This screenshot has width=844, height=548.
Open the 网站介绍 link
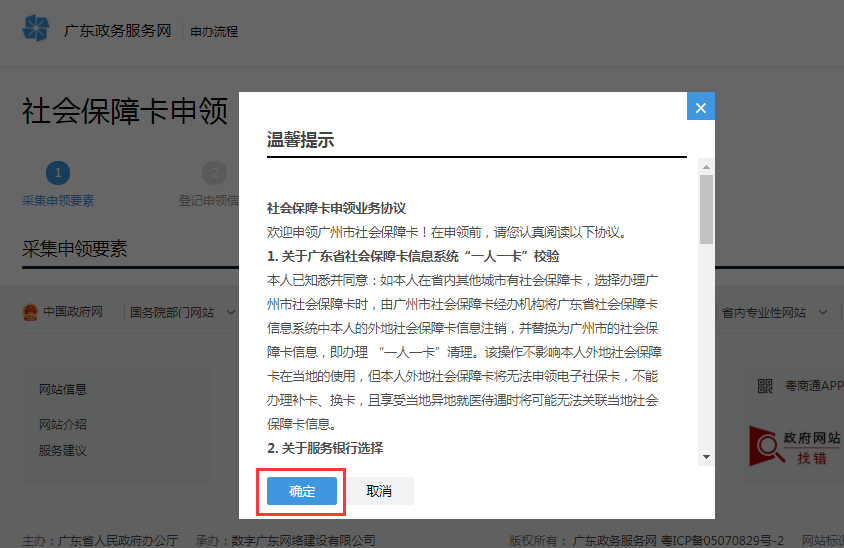click(62, 425)
